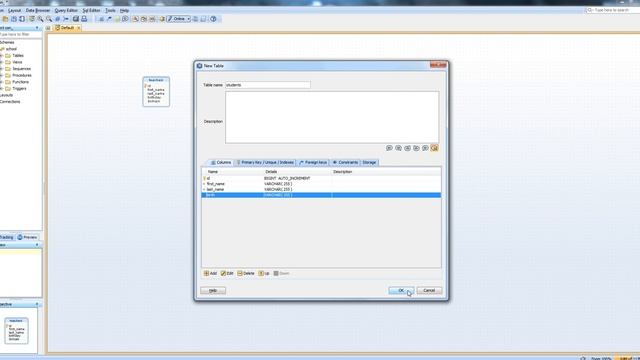Select the 'first_name' column row
The height and width of the screenshot is (360, 640).
(x=321, y=184)
